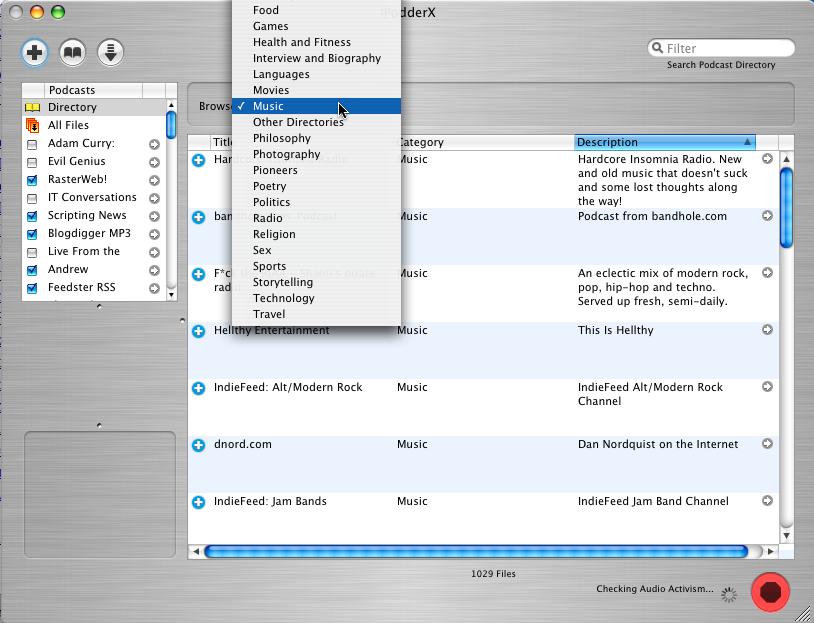Uncheck the RasterWeb! podcast checkbox
814x623 pixels.
[32, 180]
